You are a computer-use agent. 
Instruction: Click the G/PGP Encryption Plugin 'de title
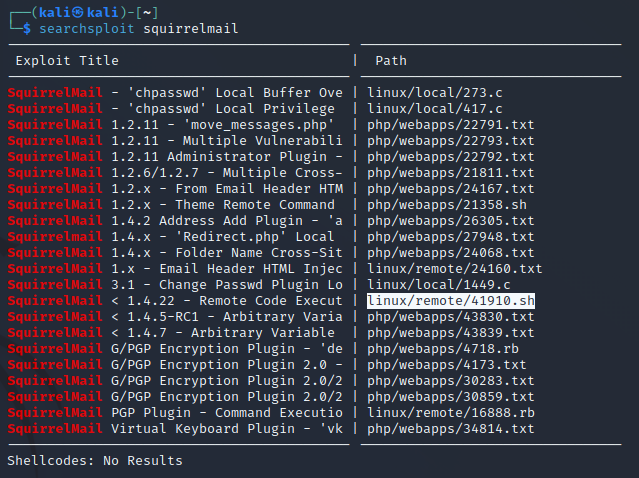coord(175,349)
